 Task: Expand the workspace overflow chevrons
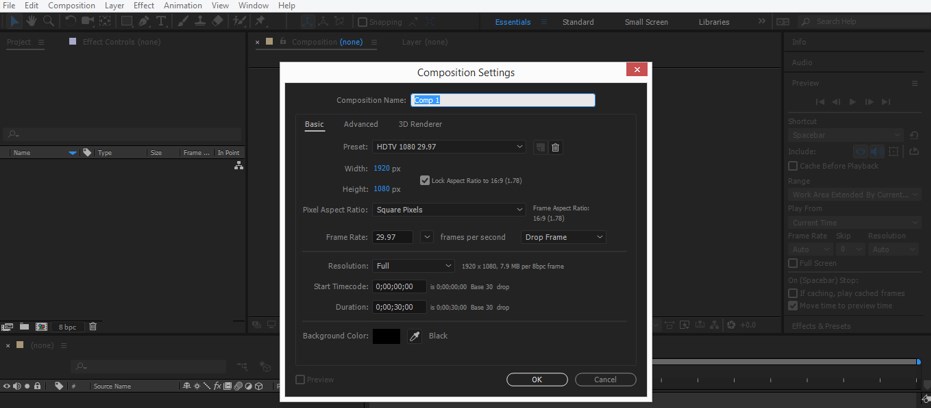pos(762,21)
